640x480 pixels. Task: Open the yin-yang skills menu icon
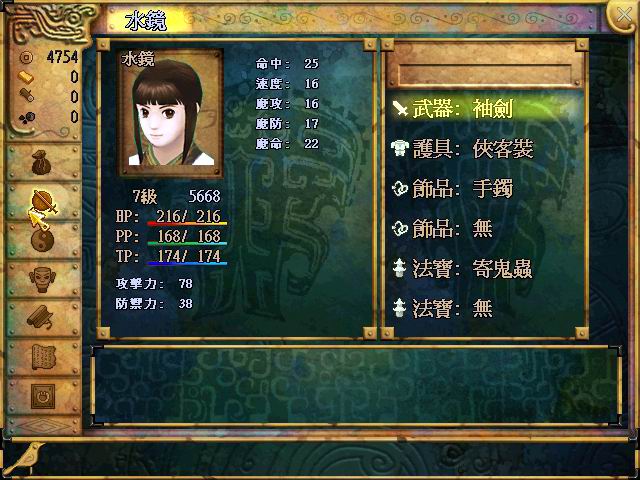pyautogui.click(x=42, y=241)
